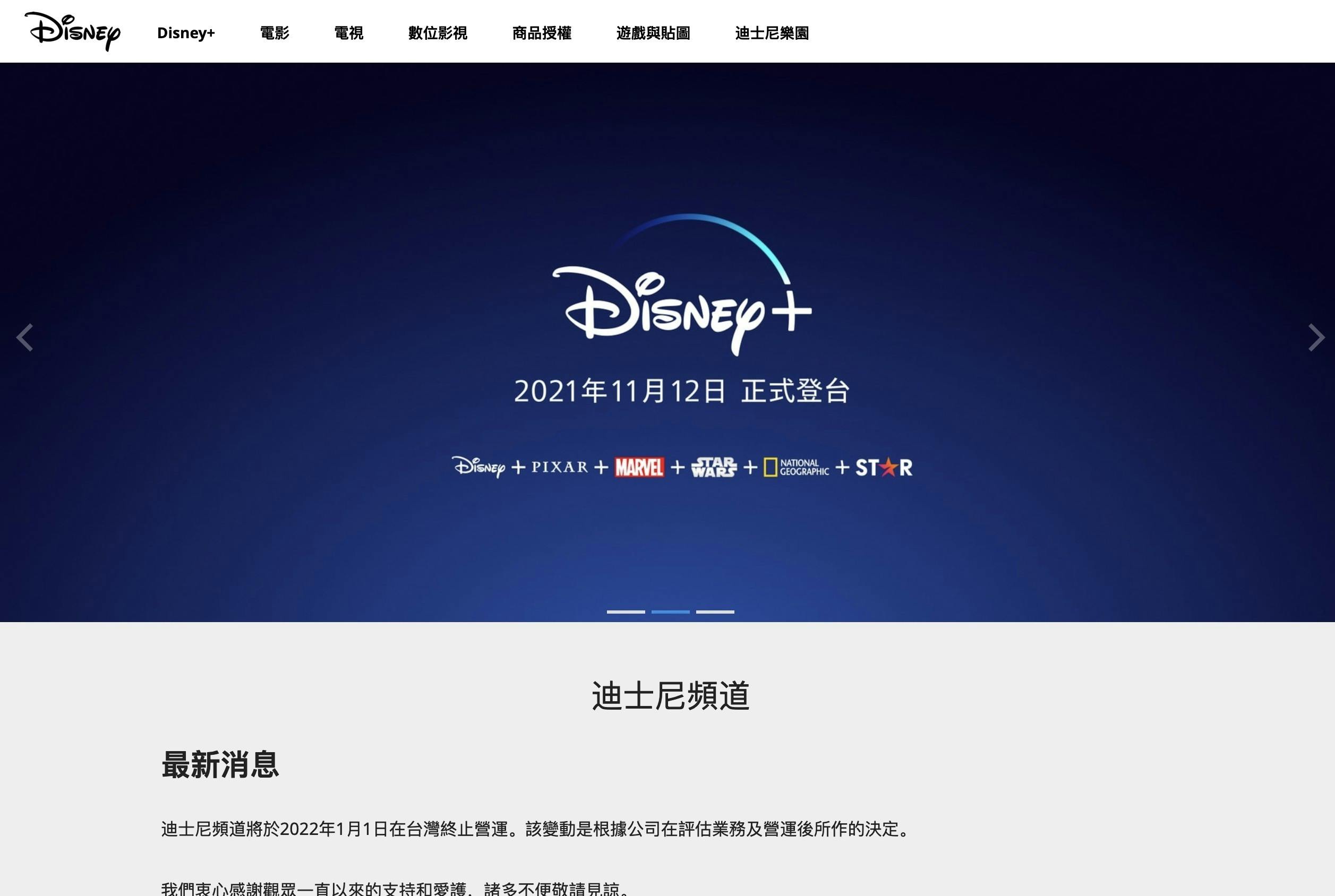Advance to the next carousel slide arrow
The height and width of the screenshot is (896, 1335).
click(1316, 337)
